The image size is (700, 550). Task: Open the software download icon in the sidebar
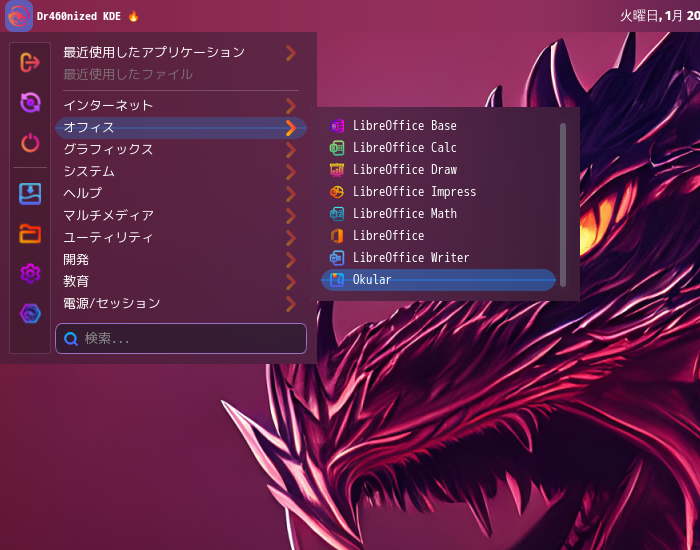[30, 194]
